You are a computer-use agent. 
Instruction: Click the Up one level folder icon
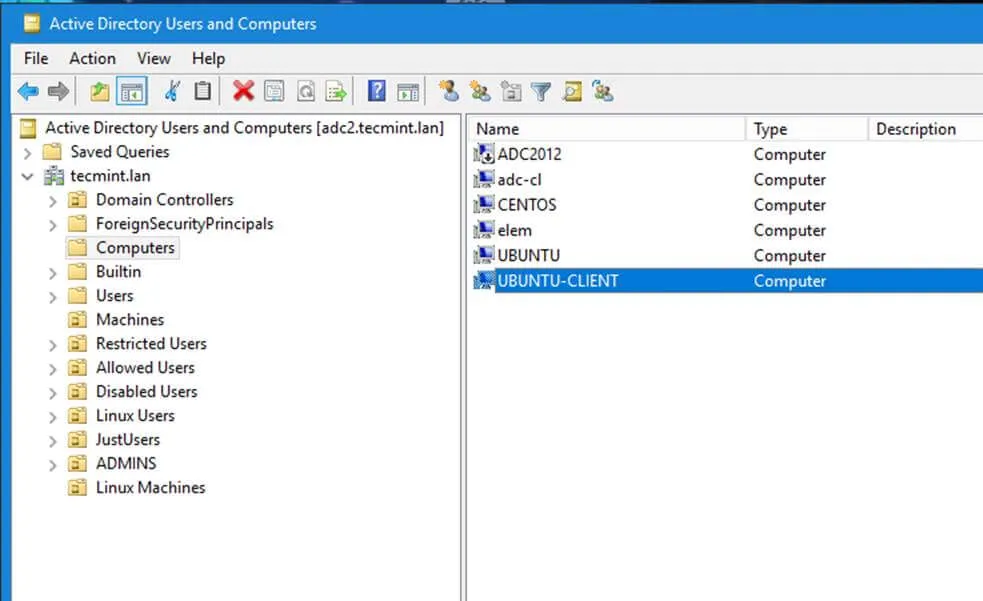pos(99,92)
